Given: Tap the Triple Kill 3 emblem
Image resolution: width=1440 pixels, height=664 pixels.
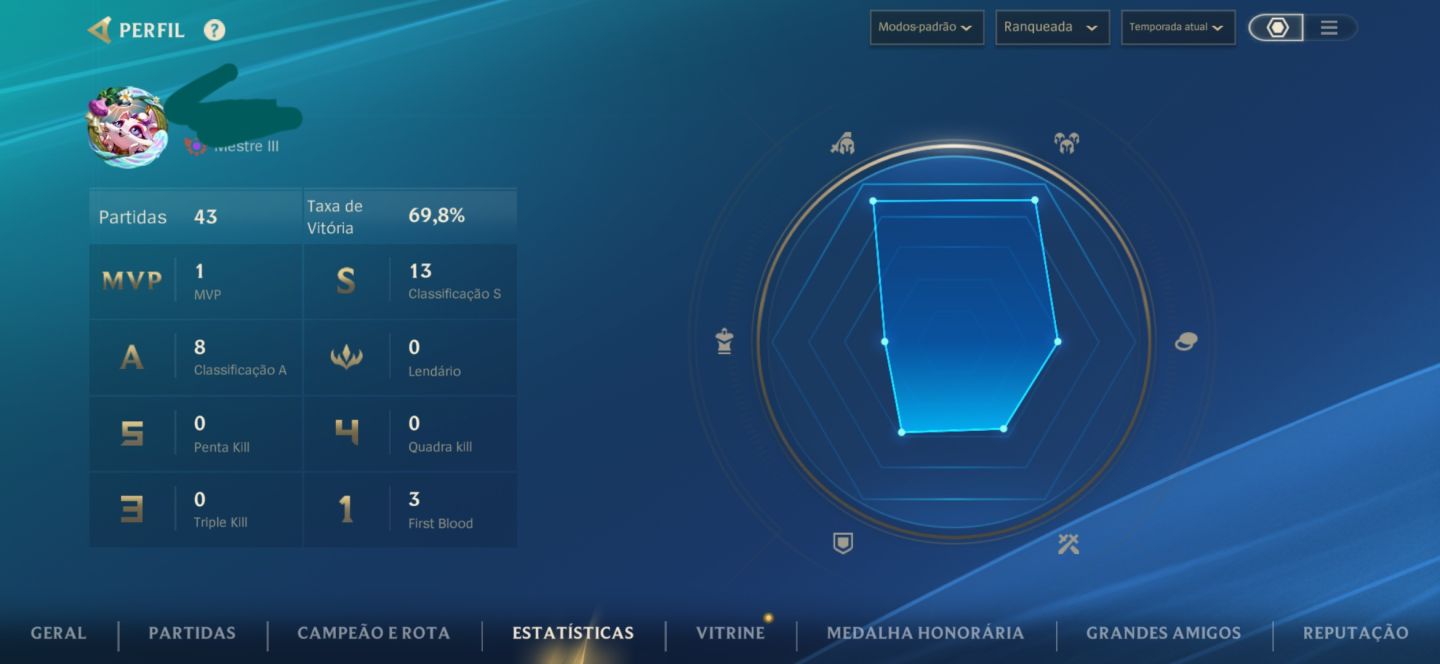Looking at the screenshot, I should click(x=132, y=509).
